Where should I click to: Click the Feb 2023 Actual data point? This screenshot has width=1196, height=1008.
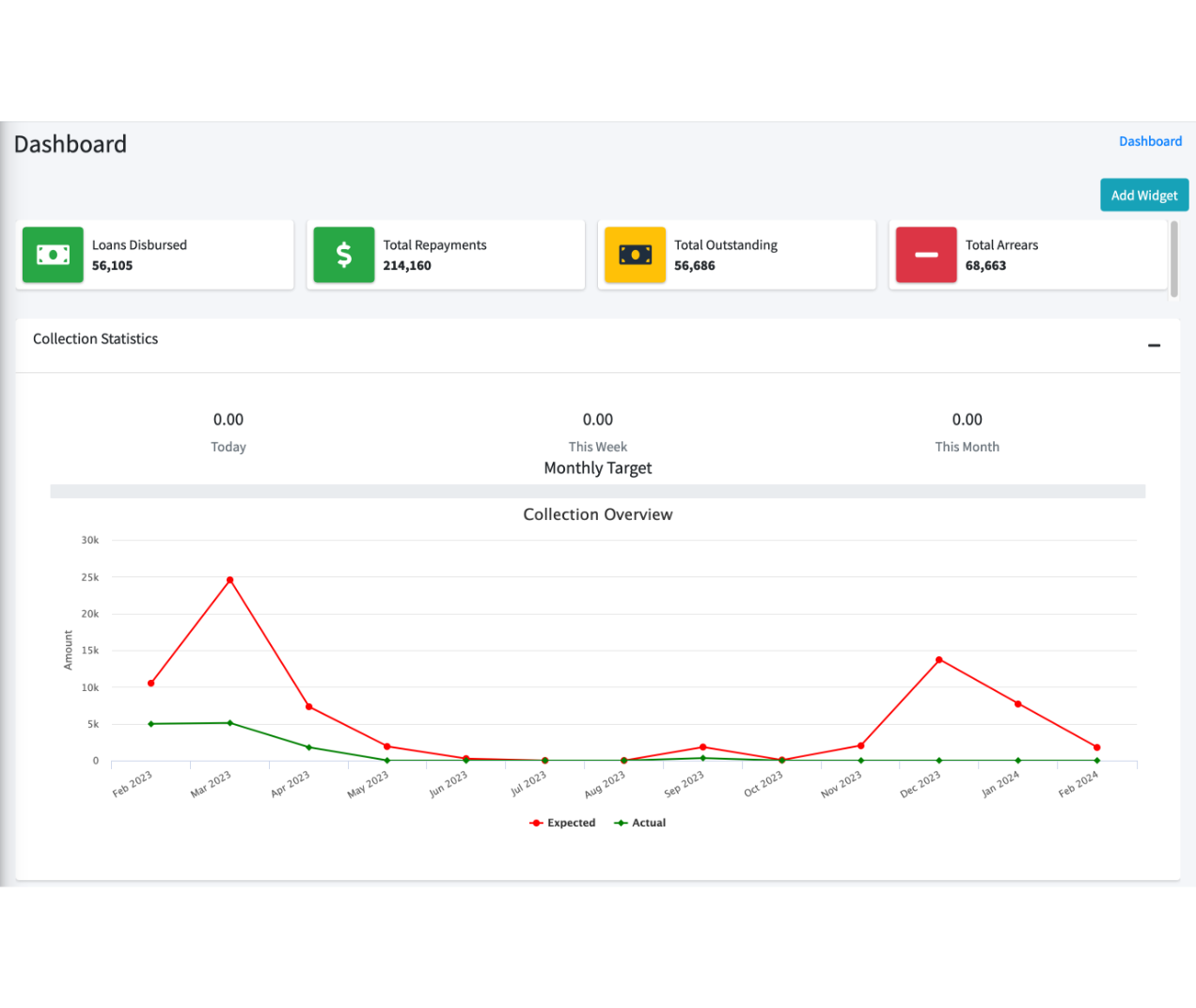pyautogui.click(x=151, y=724)
